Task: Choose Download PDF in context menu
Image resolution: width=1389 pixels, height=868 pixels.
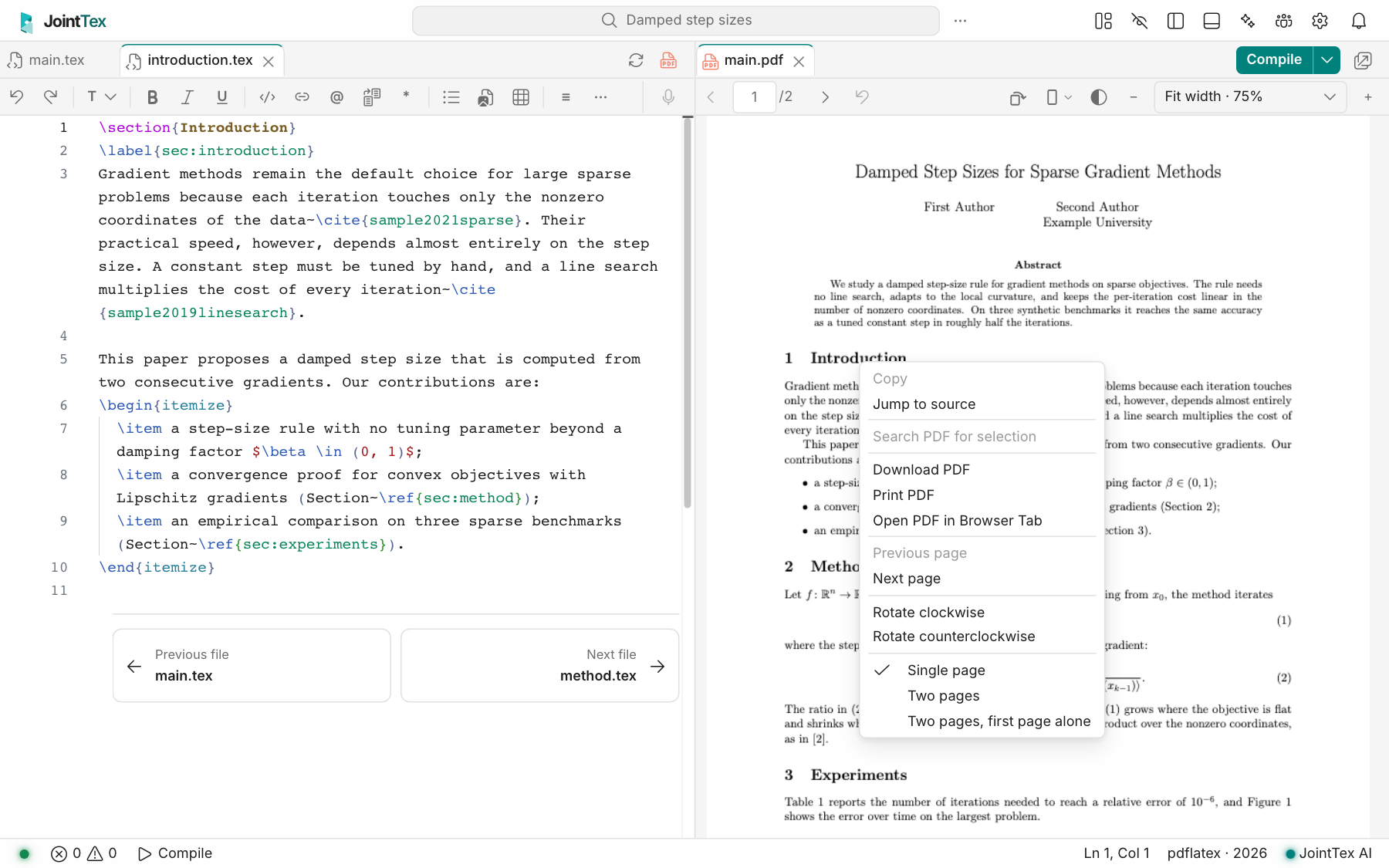Action: tap(982, 470)
